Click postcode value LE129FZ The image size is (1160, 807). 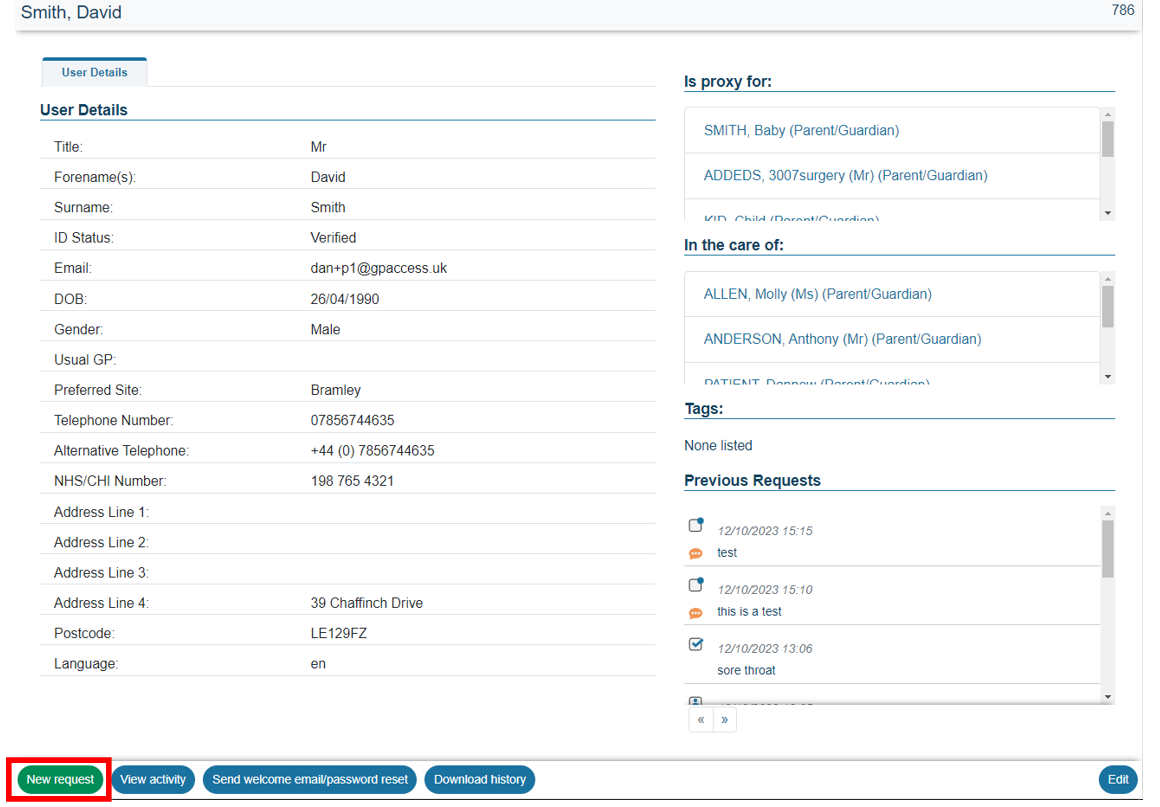(x=339, y=633)
